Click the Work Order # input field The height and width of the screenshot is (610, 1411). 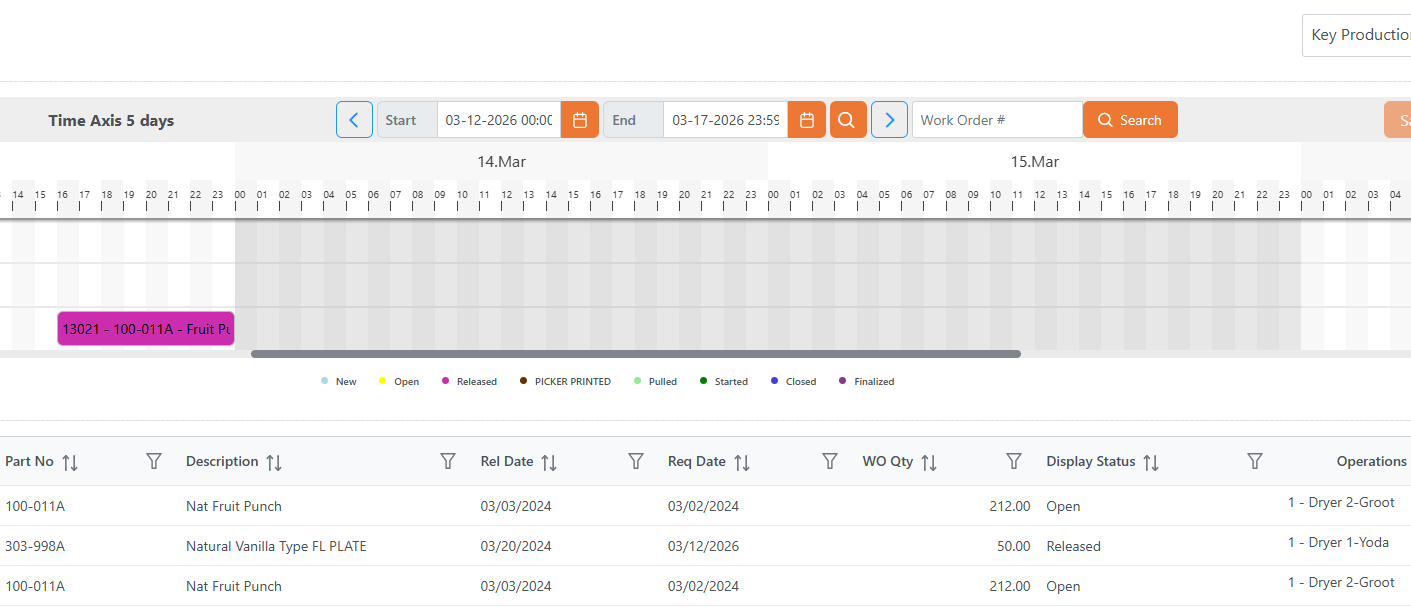996,120
